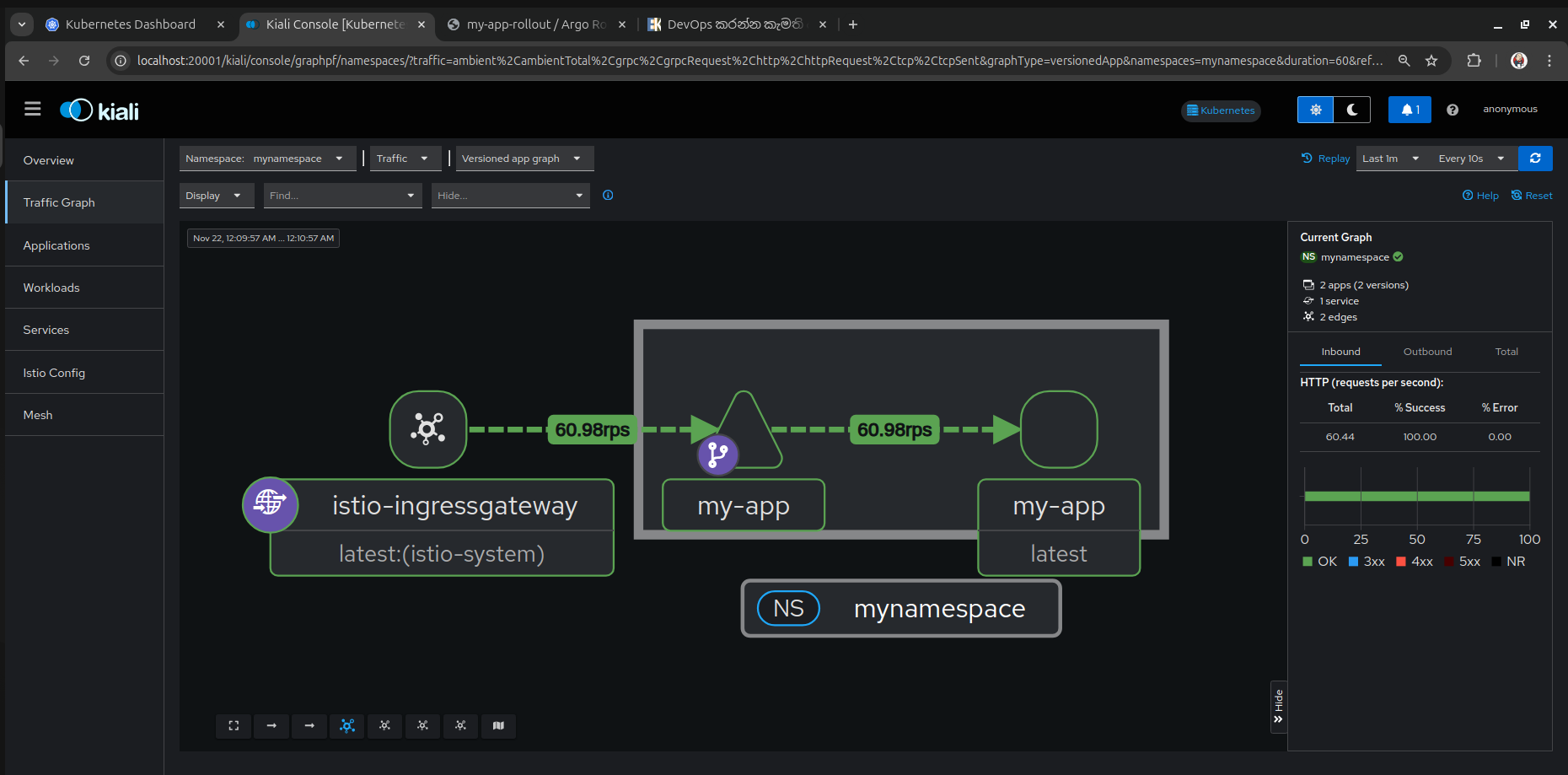Switch to the my-app-rollout Argo browser tab
This screenshot has height=775, width=1568.
(536, 24)
